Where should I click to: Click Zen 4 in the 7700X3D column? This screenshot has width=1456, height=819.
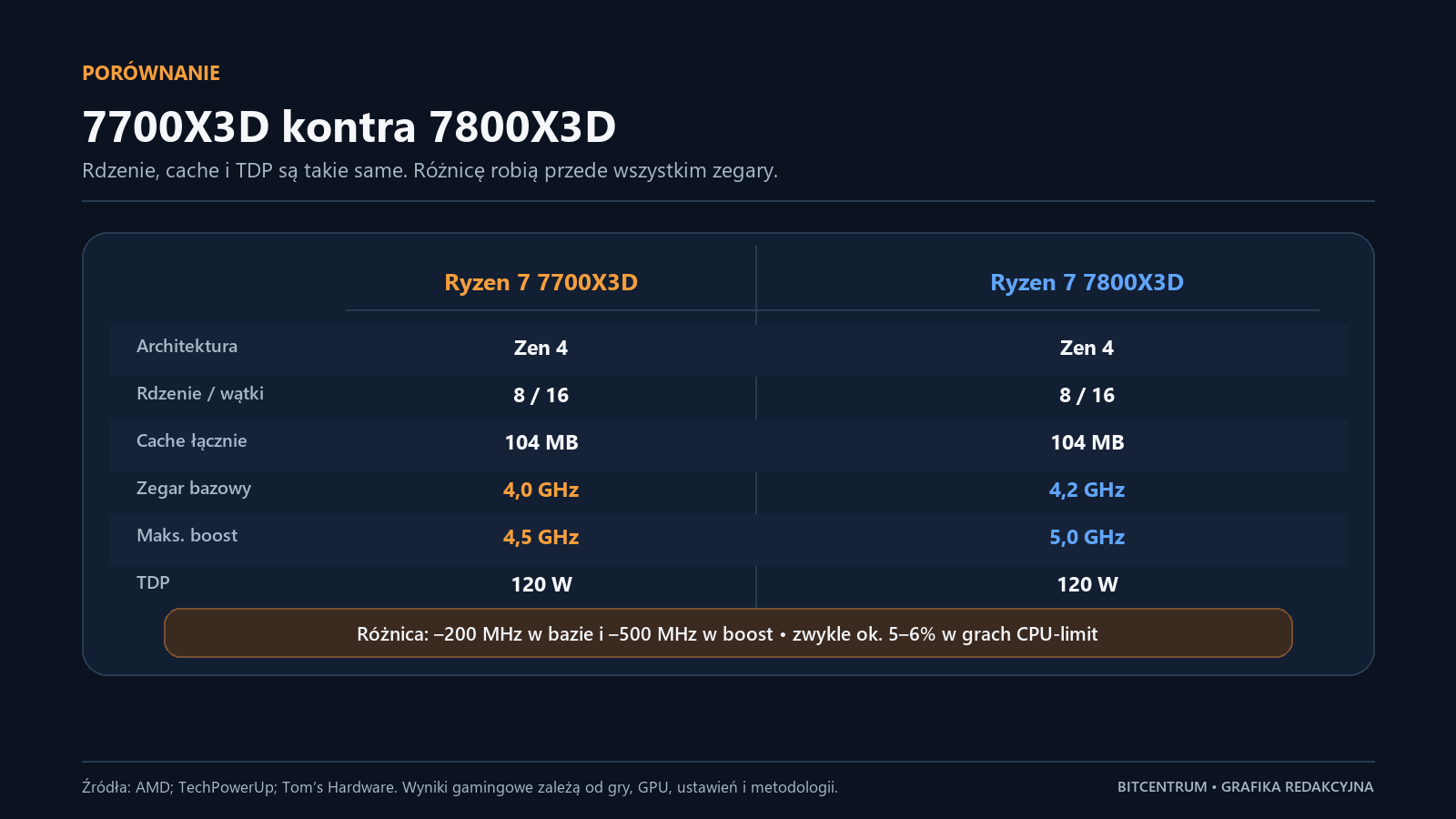point(541,348)
